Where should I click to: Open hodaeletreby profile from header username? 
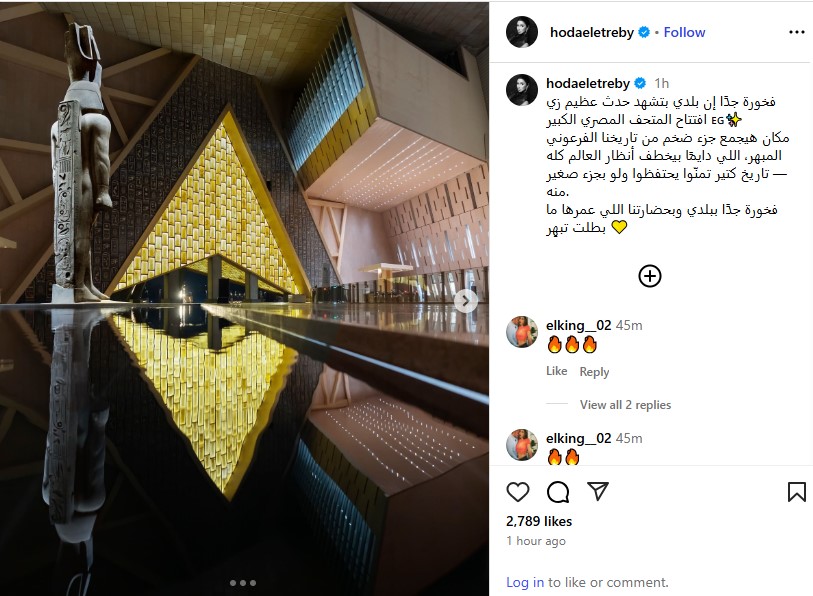click(592, 32)
